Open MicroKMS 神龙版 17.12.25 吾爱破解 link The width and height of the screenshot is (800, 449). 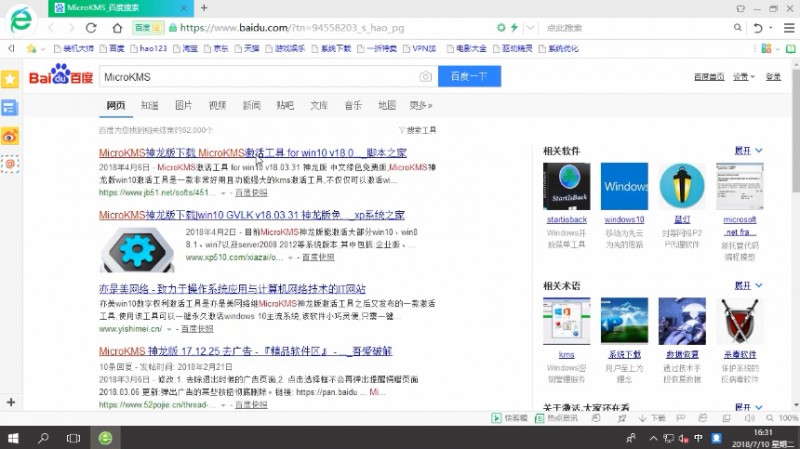(x=245, y=351)
